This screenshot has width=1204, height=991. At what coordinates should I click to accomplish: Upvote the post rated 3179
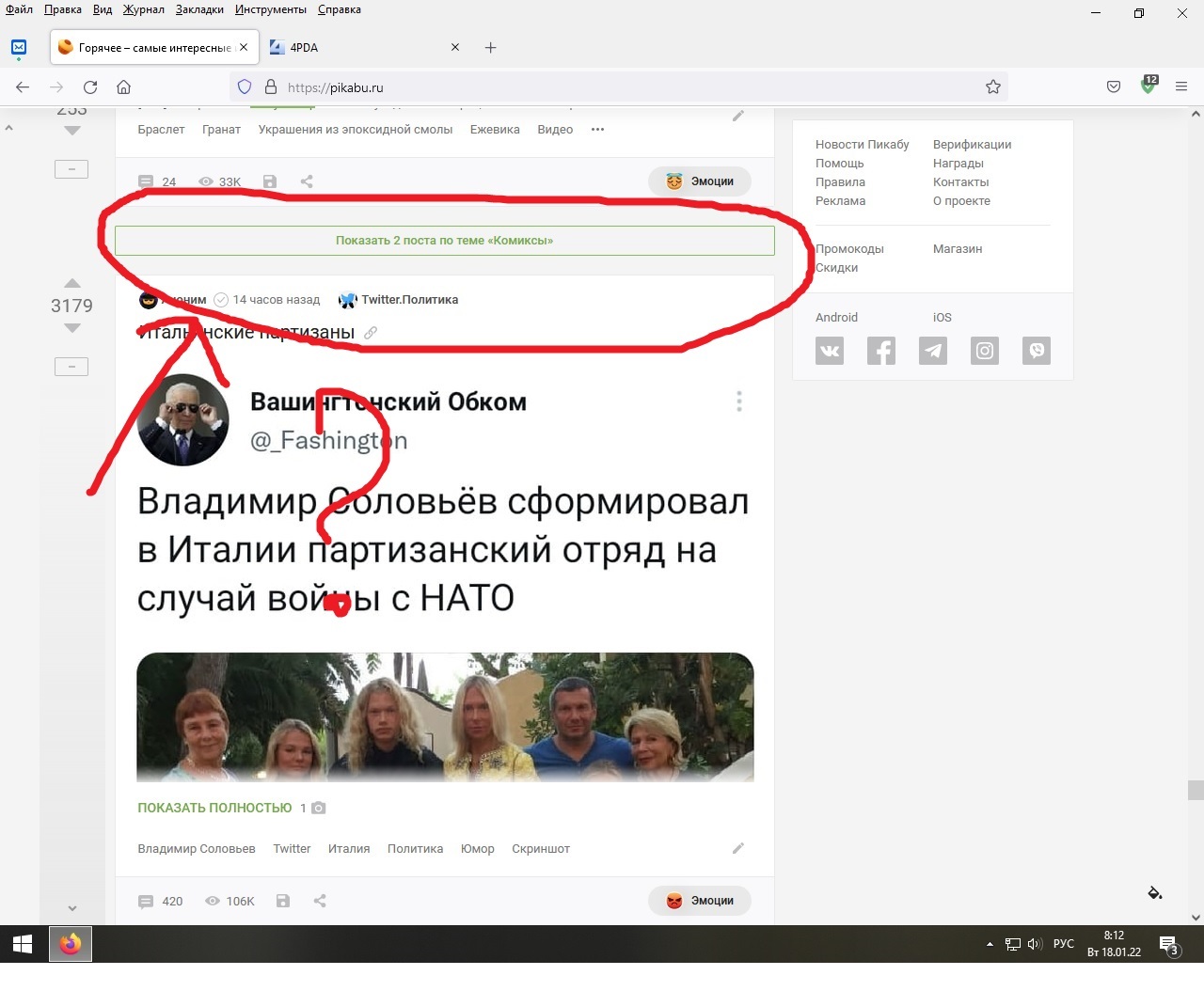coord(72,283)
